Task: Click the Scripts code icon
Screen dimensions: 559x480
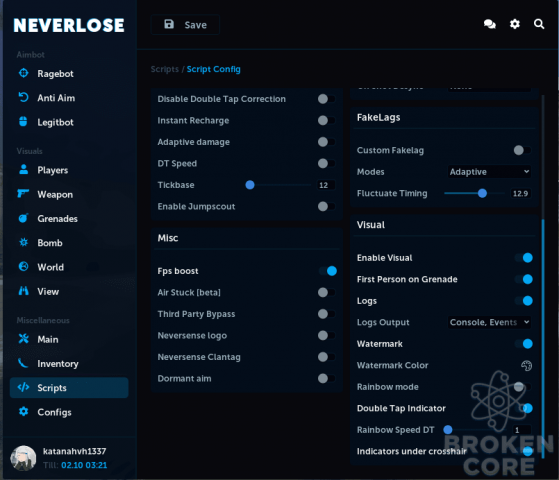Action: (24, 387)
